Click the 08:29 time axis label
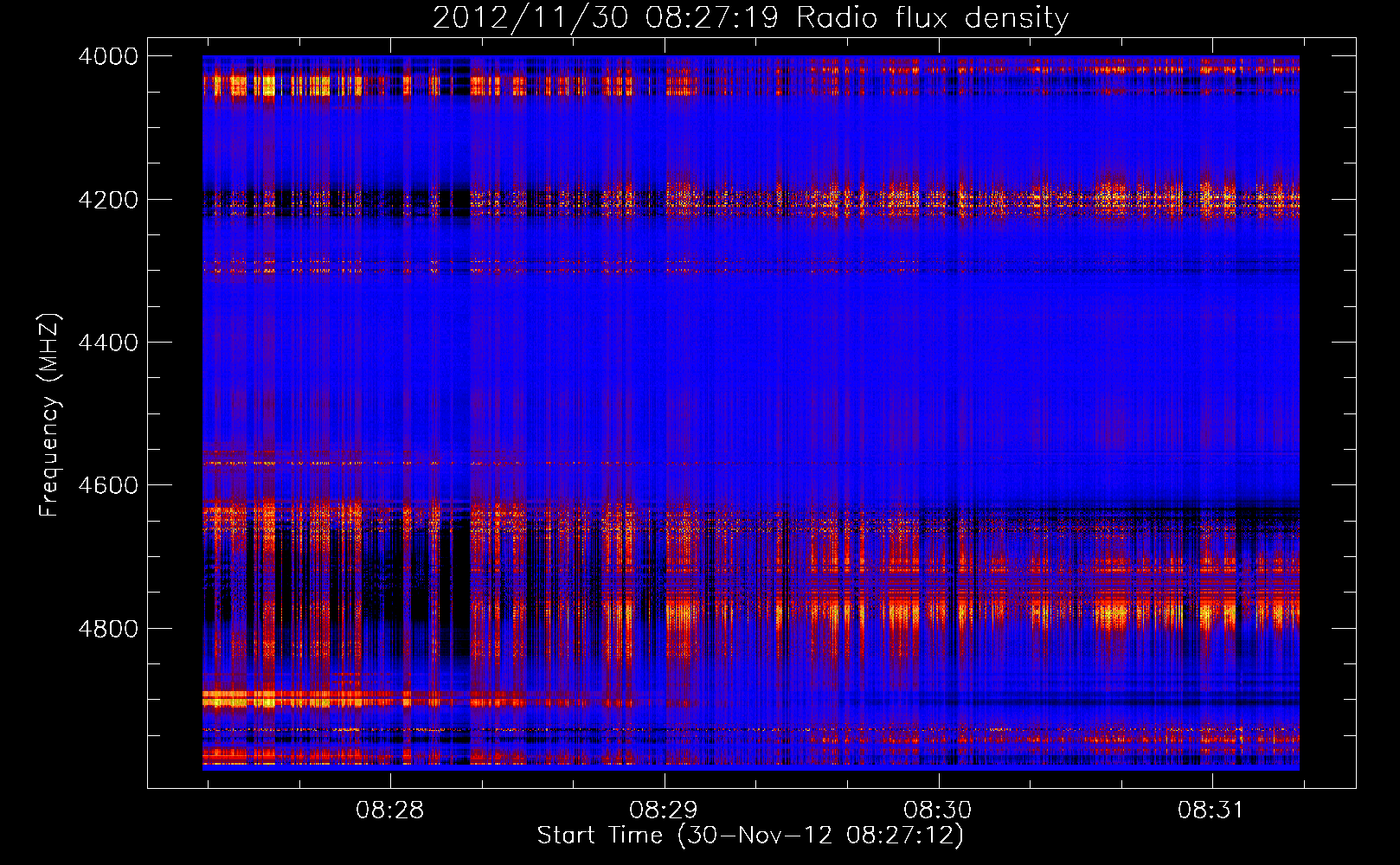 [664, 811]
